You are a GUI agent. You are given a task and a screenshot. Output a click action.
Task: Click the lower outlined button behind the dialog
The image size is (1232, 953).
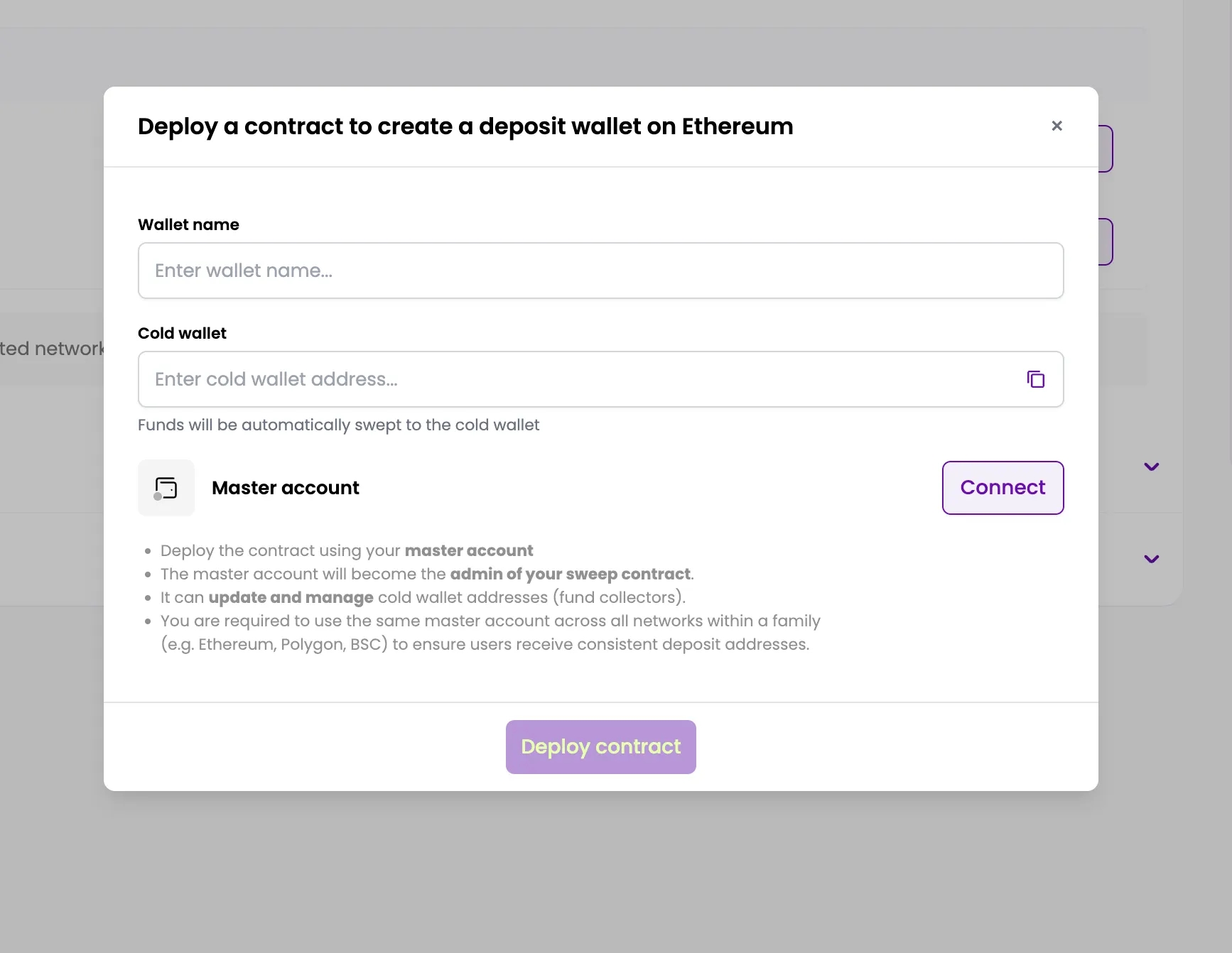click(1106, 241)
